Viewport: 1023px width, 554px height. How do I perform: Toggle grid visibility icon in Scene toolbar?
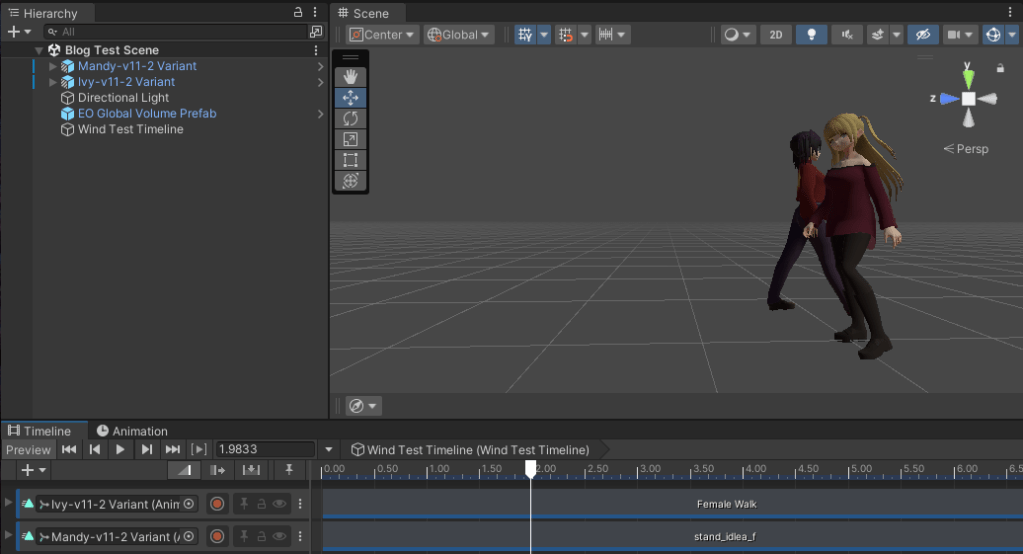525,35
